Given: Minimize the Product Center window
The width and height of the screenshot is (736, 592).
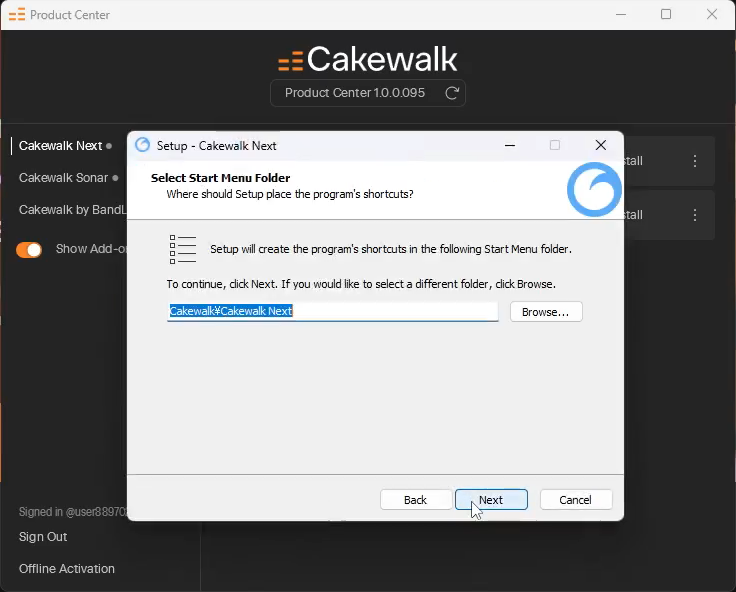Looking at the screenshot, I should tap(621, 15).
